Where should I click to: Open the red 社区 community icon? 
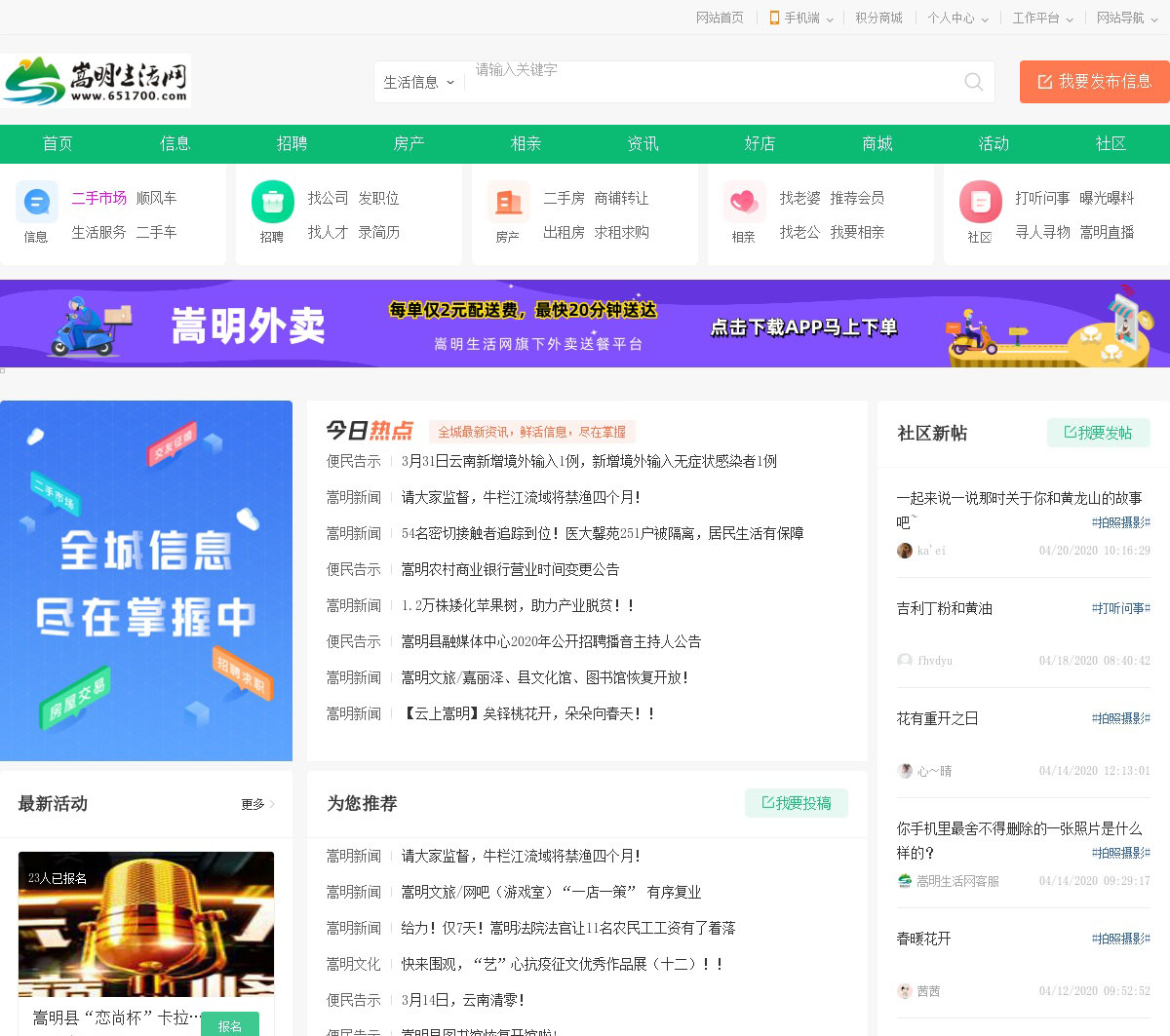pos(980,203)
